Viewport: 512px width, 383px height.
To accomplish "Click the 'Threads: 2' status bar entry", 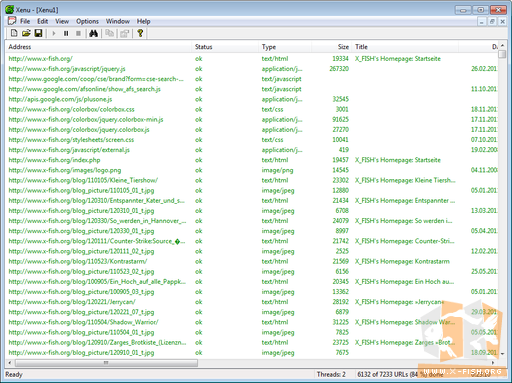I will pyautogui.click(x=331, y=374).
